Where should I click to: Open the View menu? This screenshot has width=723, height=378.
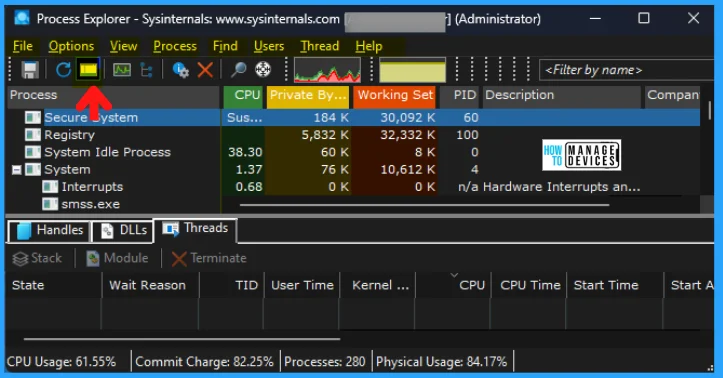click(124, 46)
